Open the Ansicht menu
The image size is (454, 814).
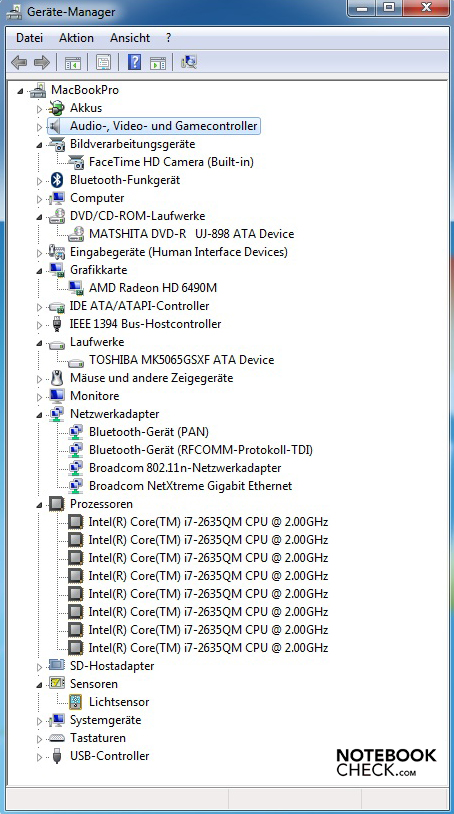coord(130,38)
